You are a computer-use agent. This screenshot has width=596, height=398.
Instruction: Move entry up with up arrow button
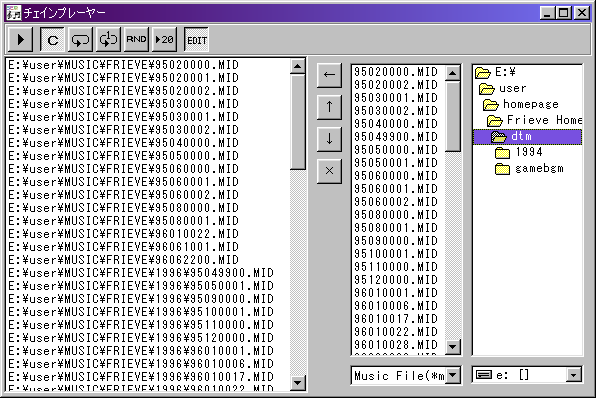click(329, 107)
